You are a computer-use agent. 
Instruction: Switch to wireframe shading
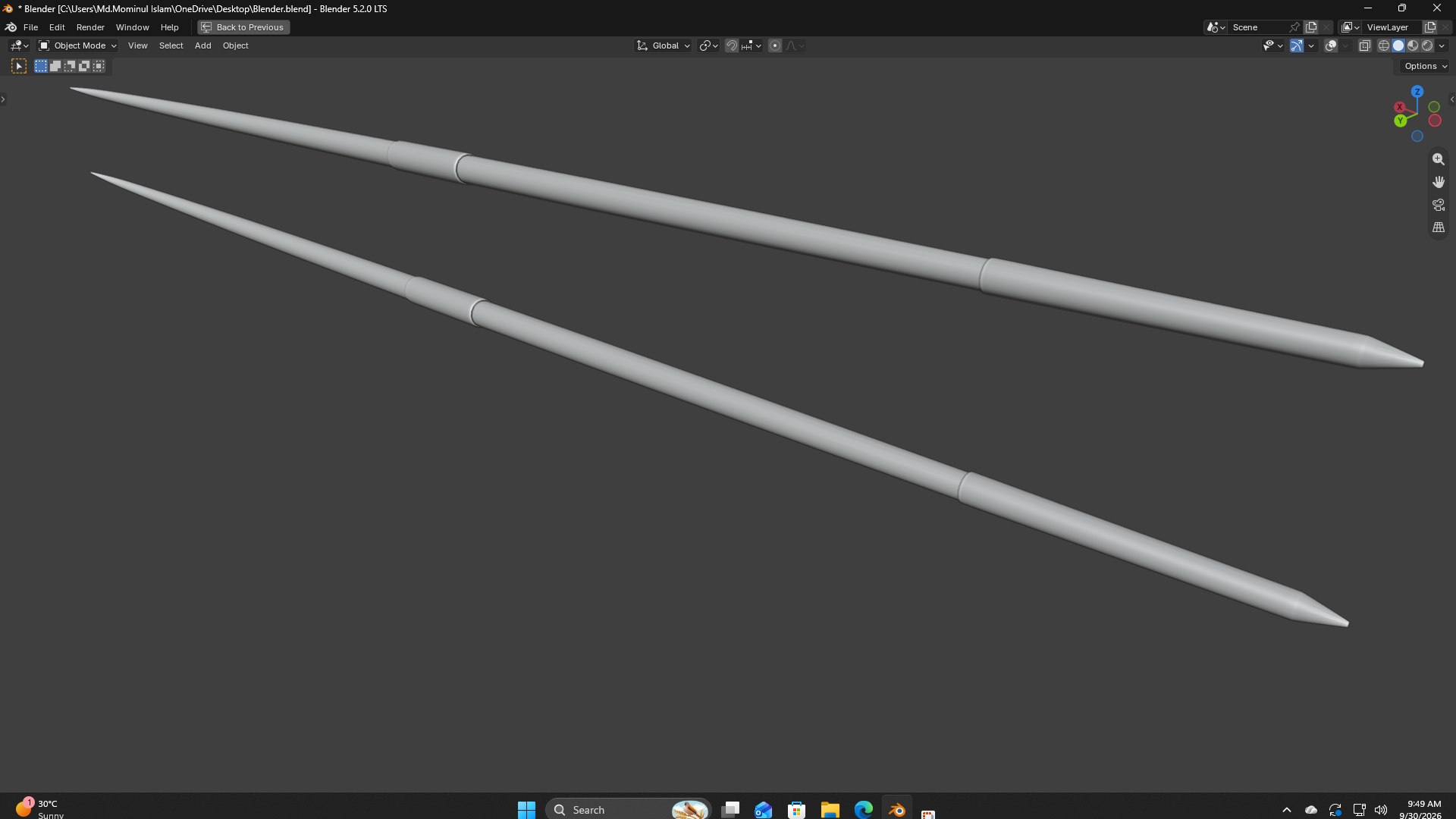pyautogui.click(x=1383, y=46)
